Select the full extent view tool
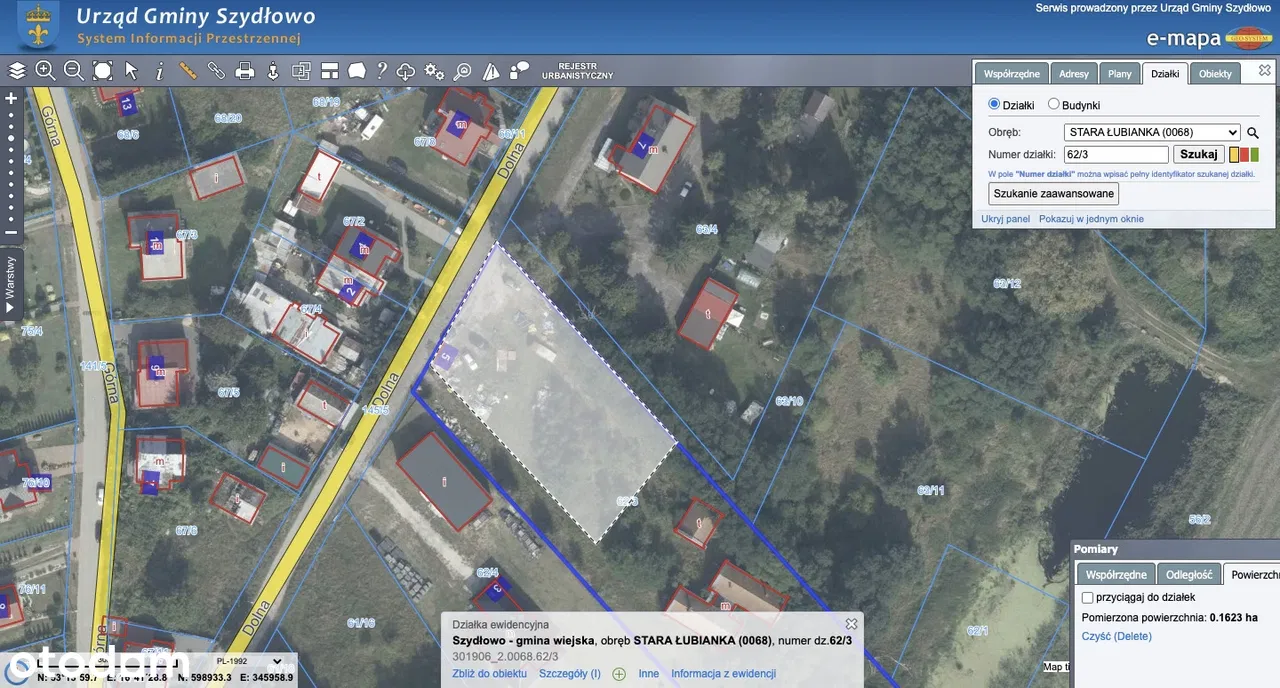Viewport: 1280px width, 688px height. pyautogui.click(x=102, y=71)
